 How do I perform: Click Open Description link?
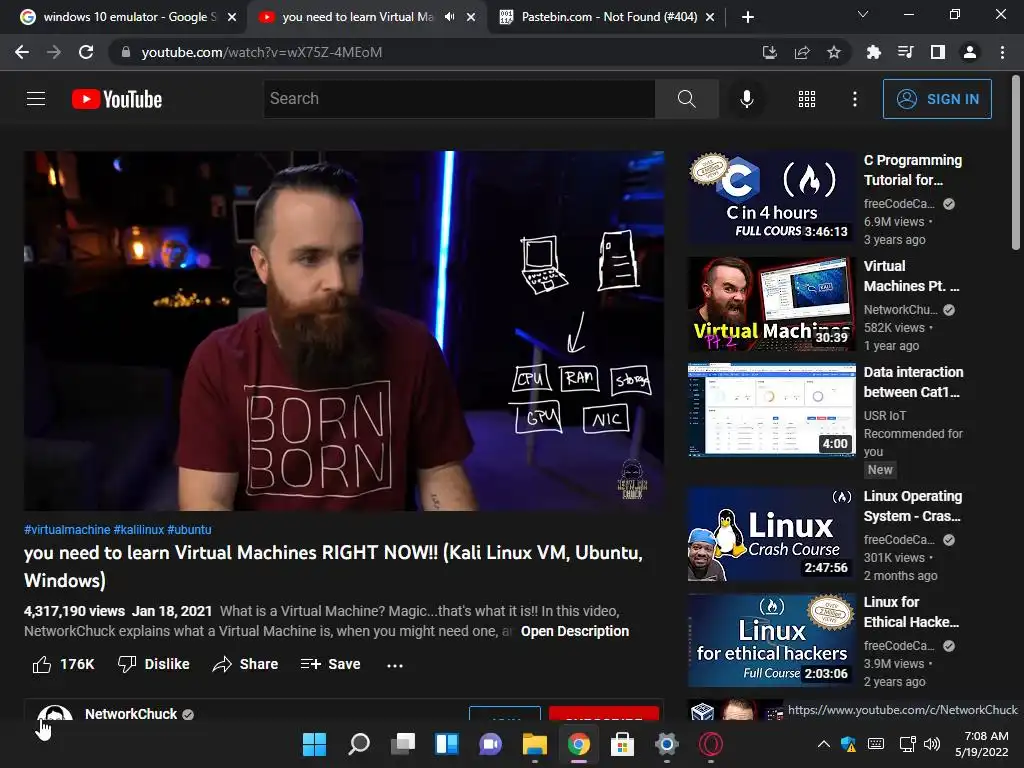click(575, 632)
